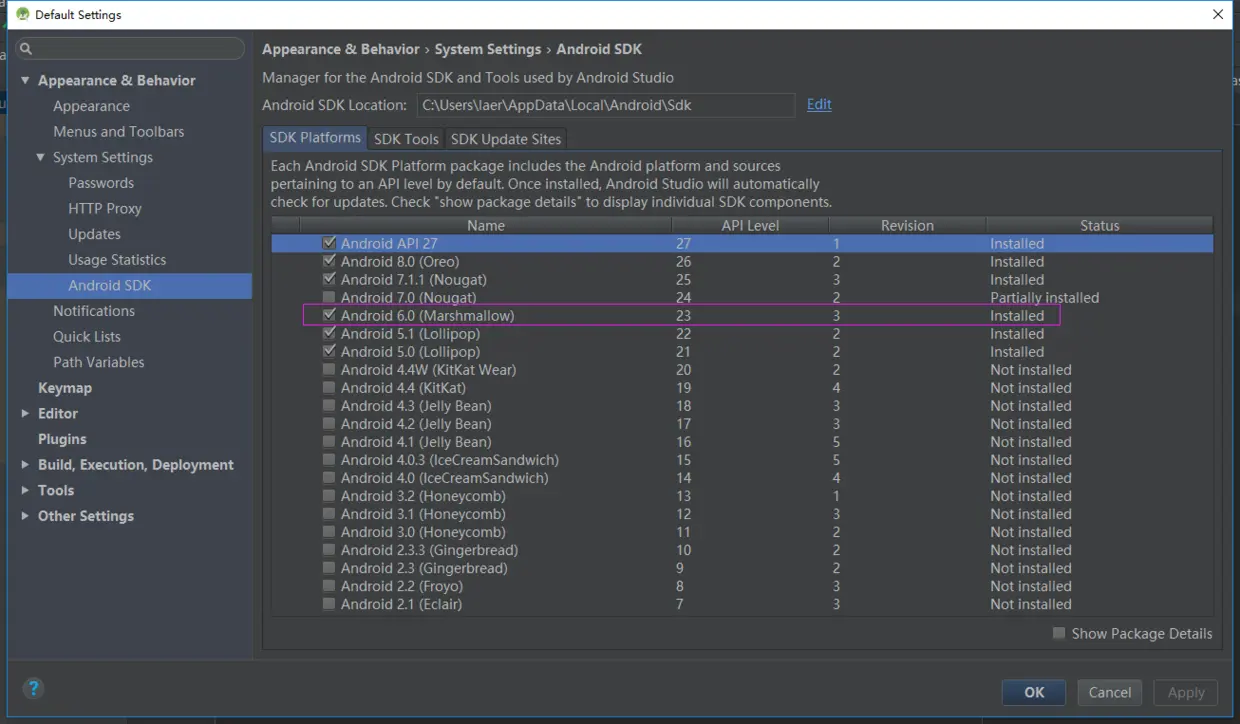1240x724 pixels.
Task: Switch to the SDK Platforms tab
Action: tap(315, 138)
